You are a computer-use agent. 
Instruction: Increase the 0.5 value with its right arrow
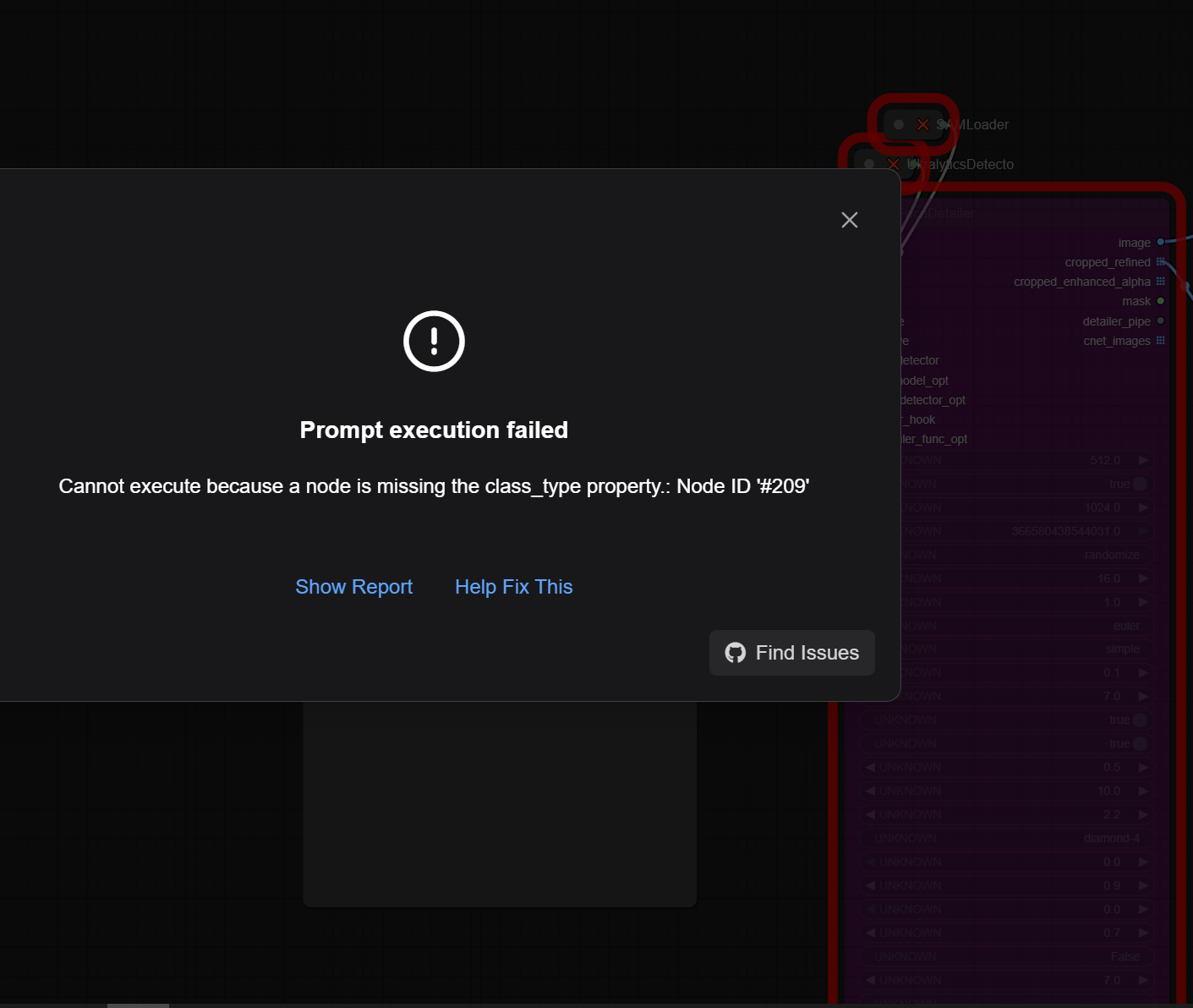tap(1143, 768)
